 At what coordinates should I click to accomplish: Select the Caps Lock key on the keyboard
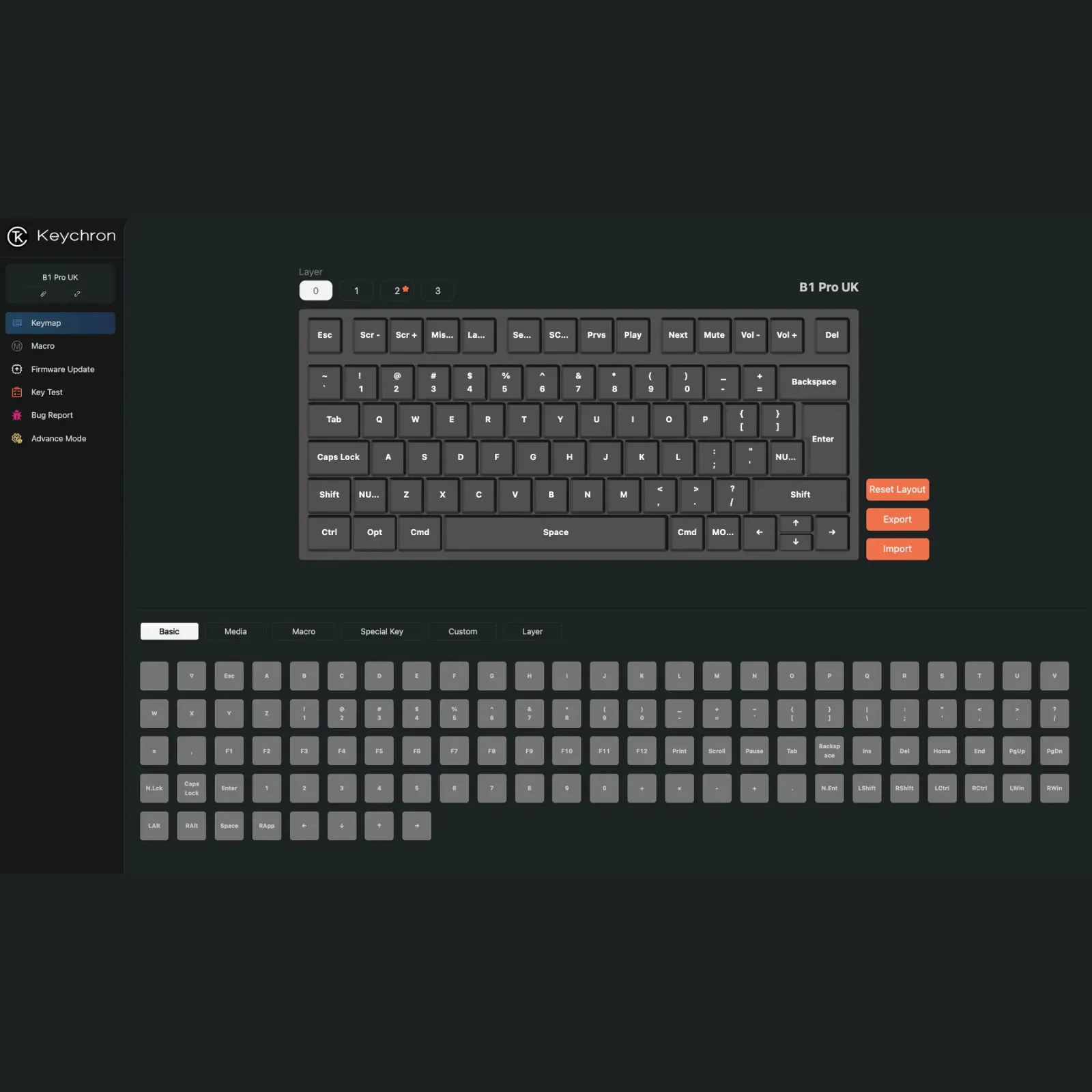338,457
